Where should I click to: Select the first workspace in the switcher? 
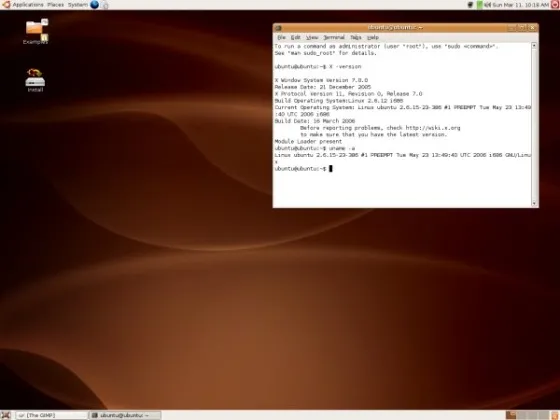[x=511, y=415]
